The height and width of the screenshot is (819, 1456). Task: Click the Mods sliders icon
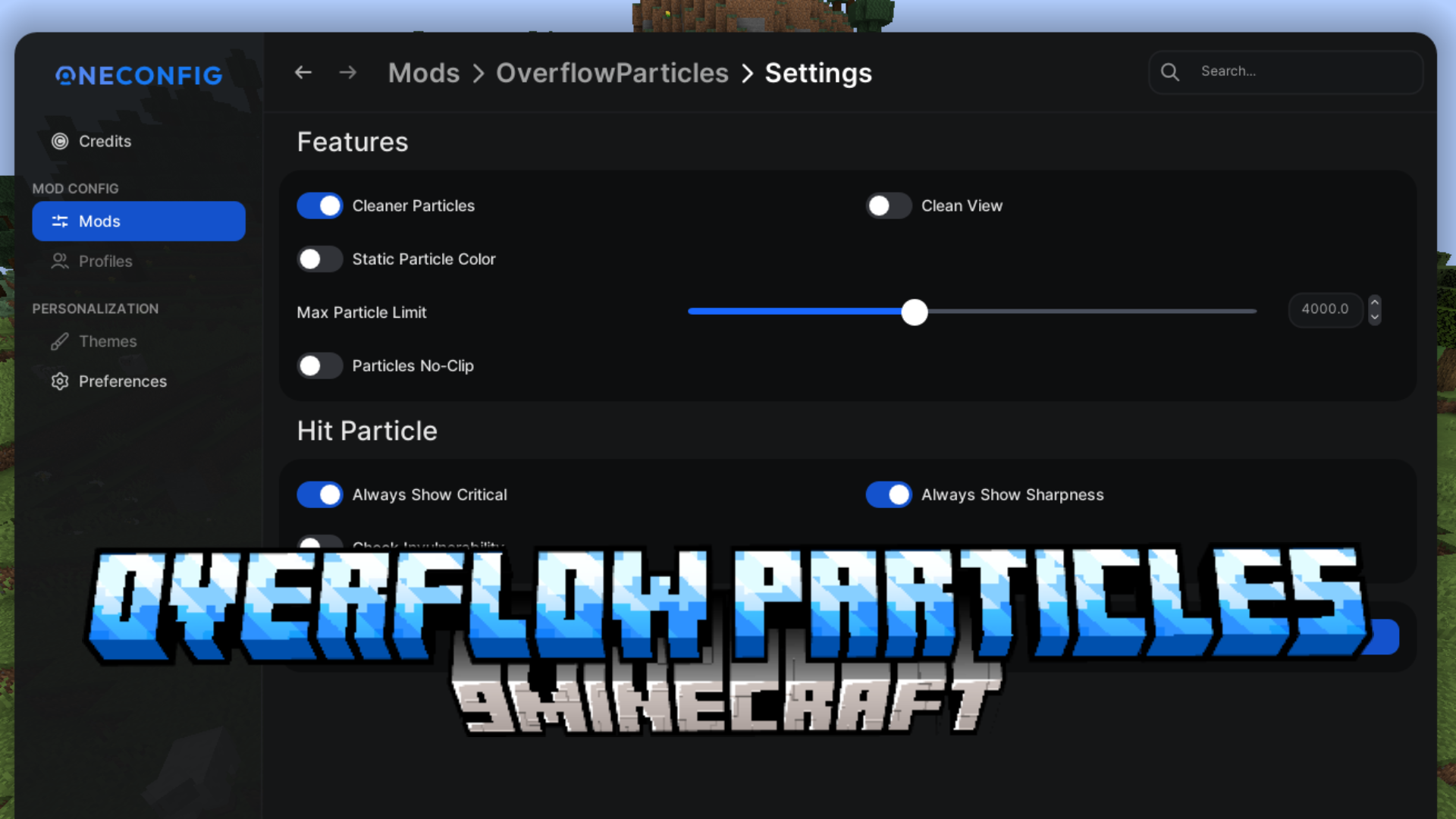pyautogui.click(x=60, y=221)
